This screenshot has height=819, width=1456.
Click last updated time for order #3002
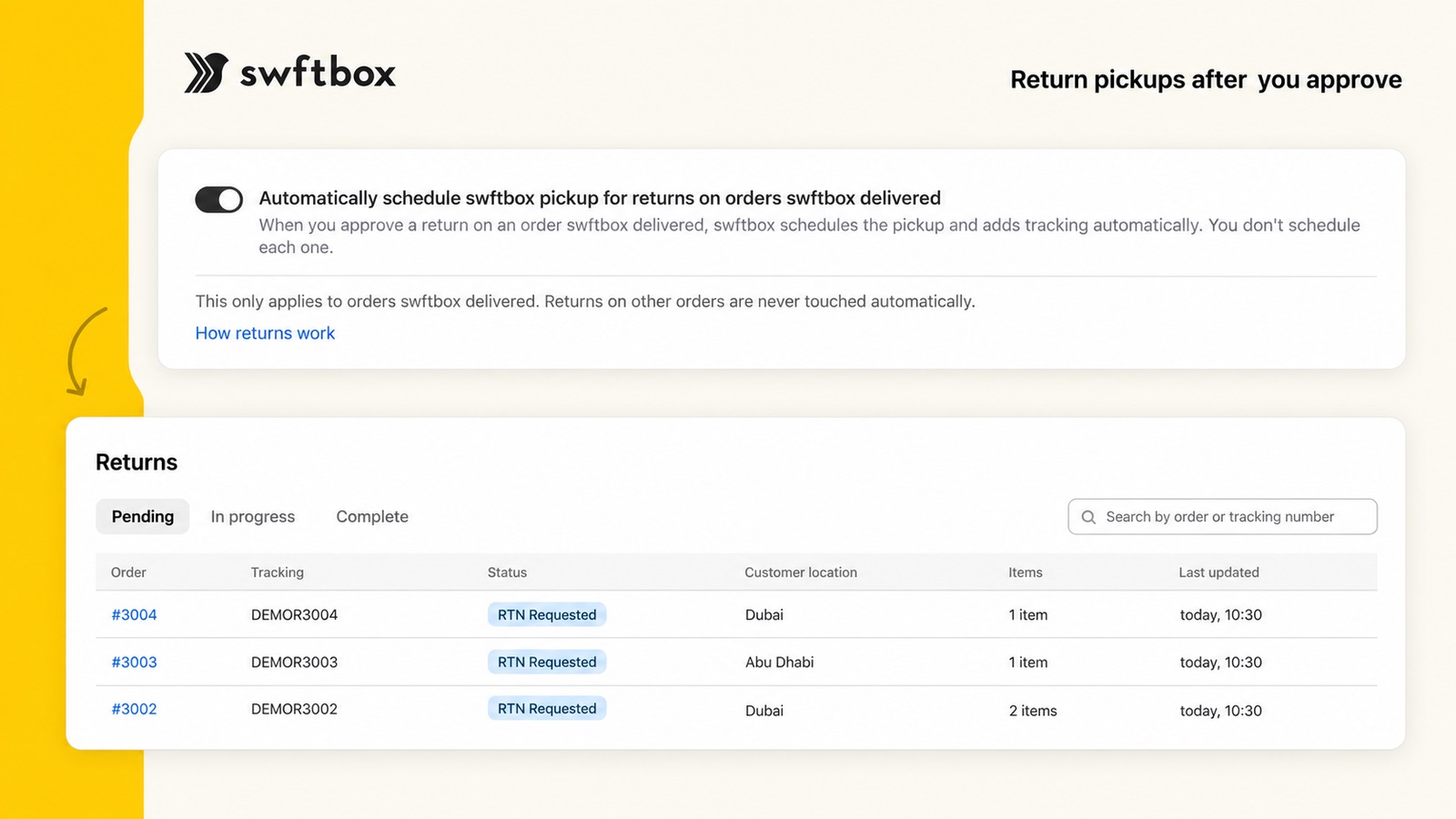1221,711
